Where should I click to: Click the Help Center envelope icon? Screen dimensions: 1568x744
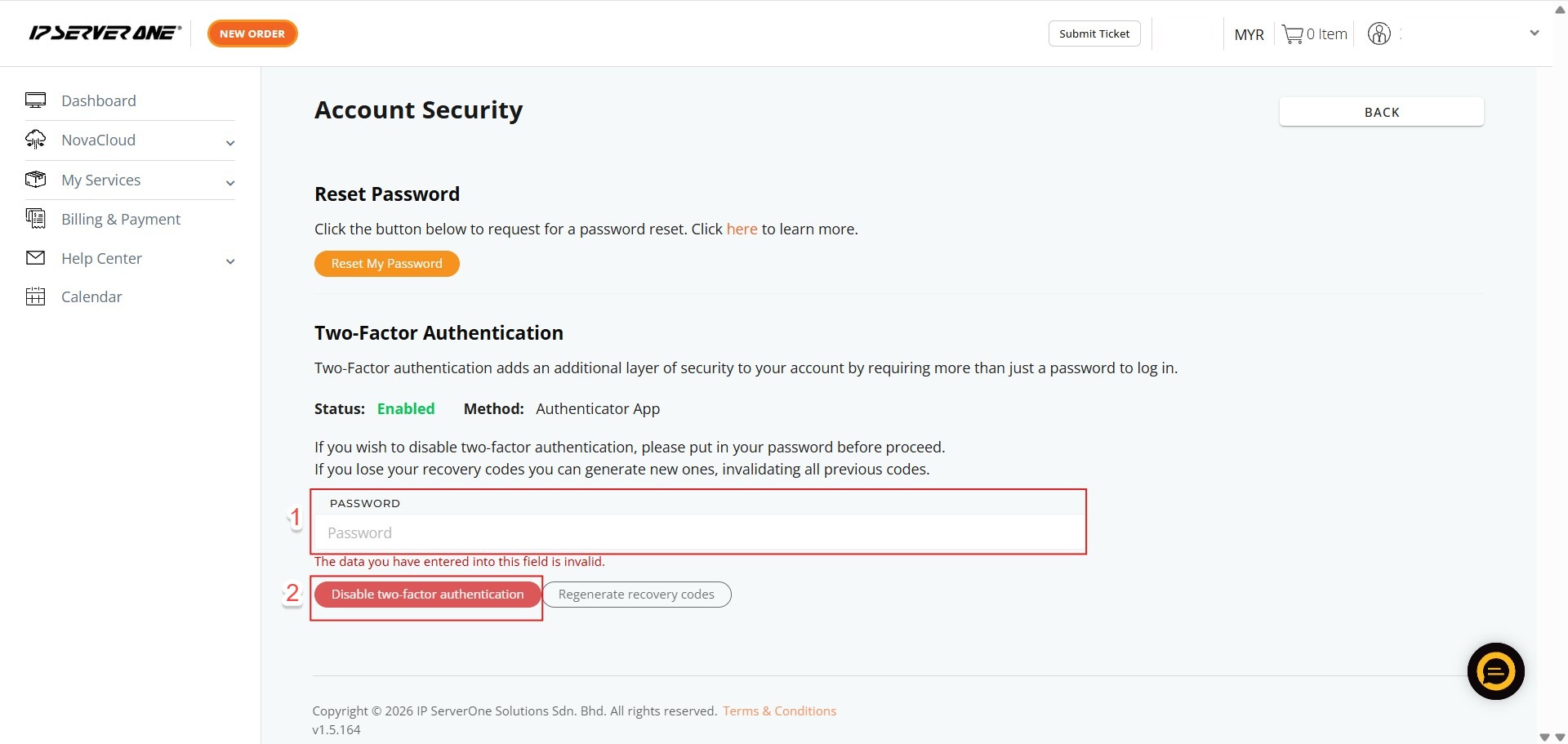point(35,258)
